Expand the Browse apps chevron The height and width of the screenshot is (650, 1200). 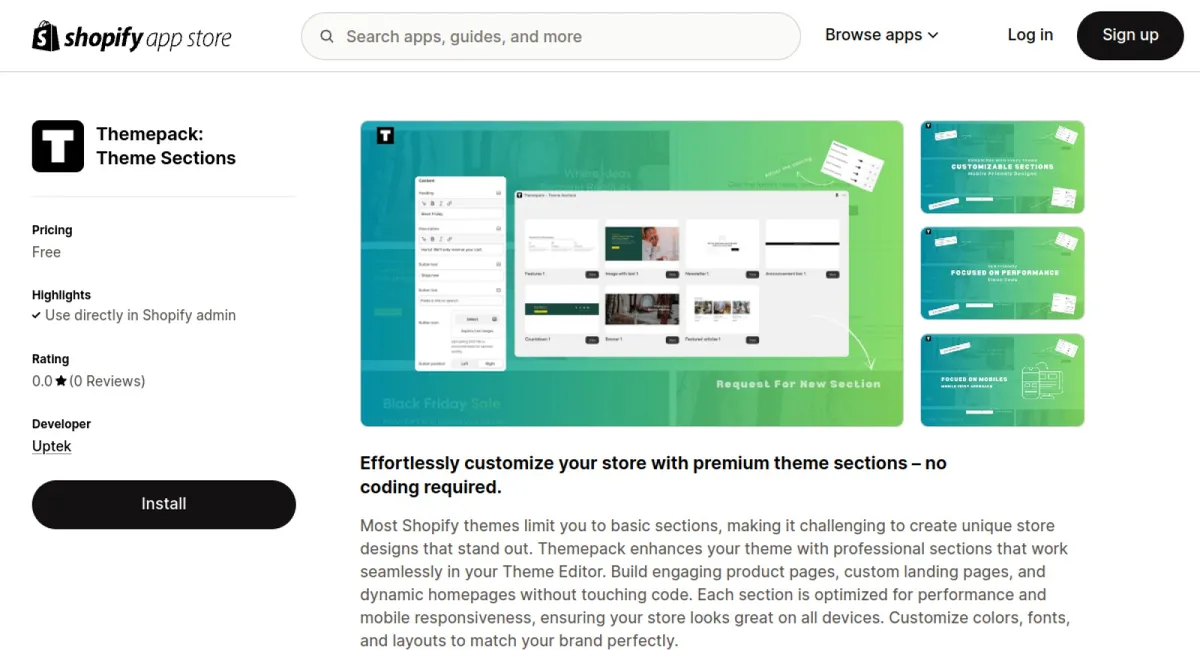pos(933,34)
